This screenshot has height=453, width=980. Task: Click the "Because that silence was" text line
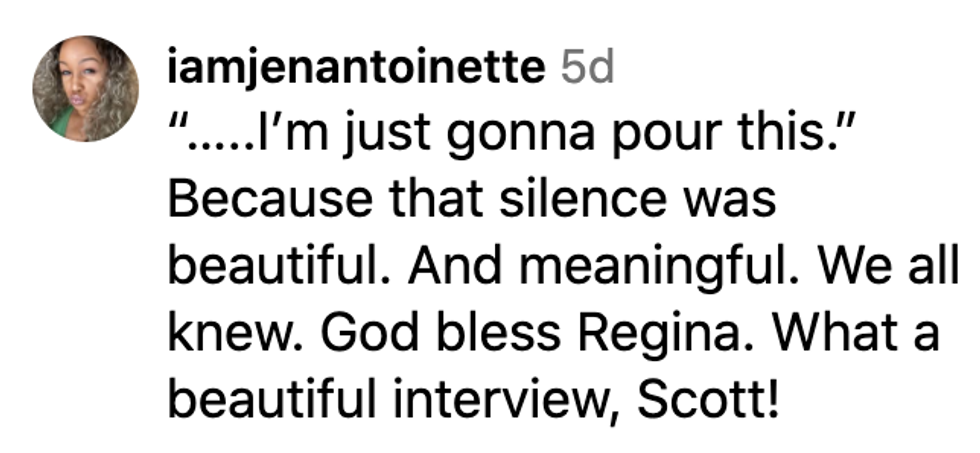tap(471, 200)
